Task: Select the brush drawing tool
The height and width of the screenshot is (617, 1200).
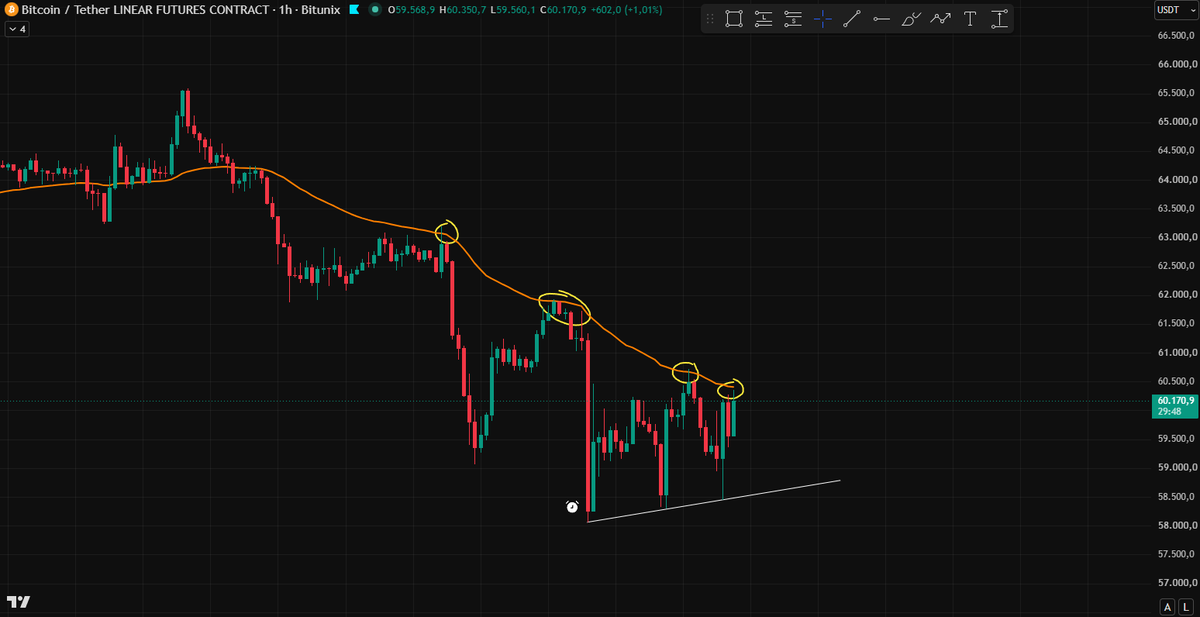Action: coord(911,18)
